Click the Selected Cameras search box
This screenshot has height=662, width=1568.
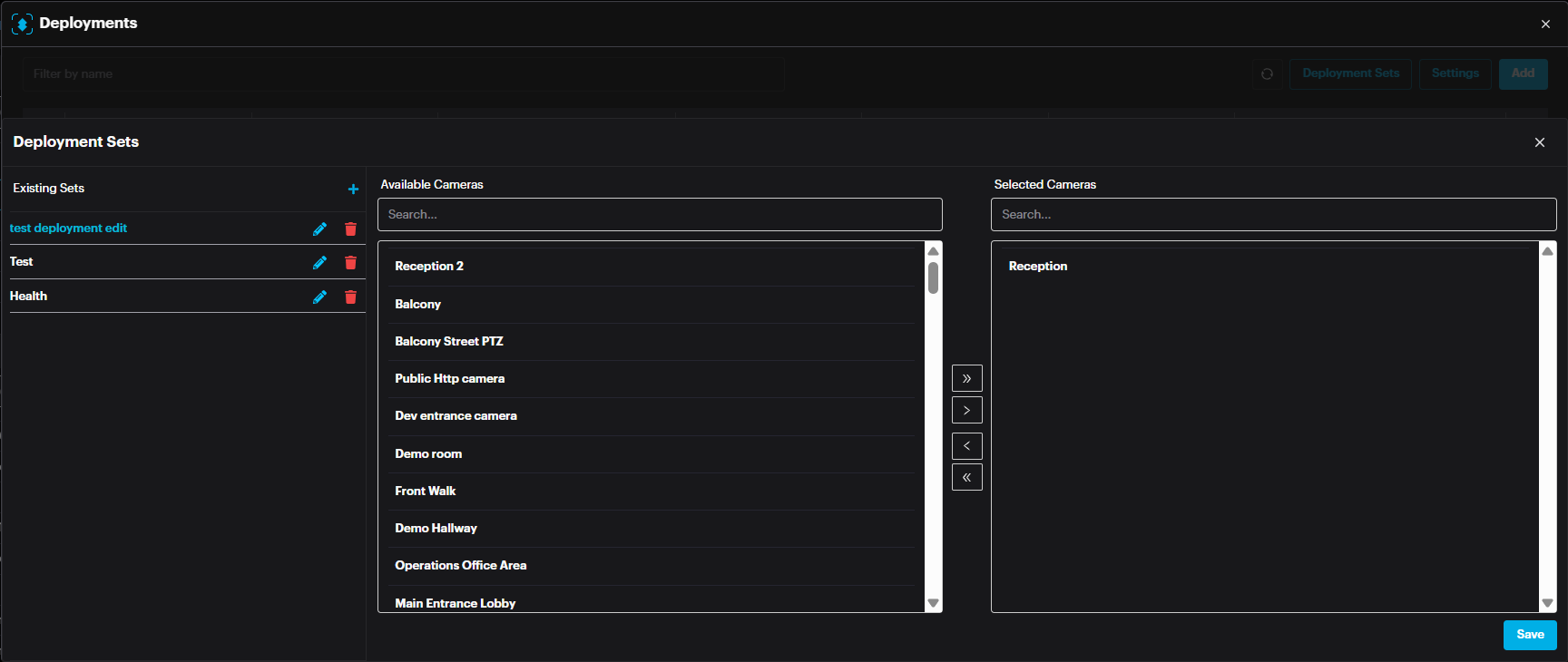tap(1272, 214)
